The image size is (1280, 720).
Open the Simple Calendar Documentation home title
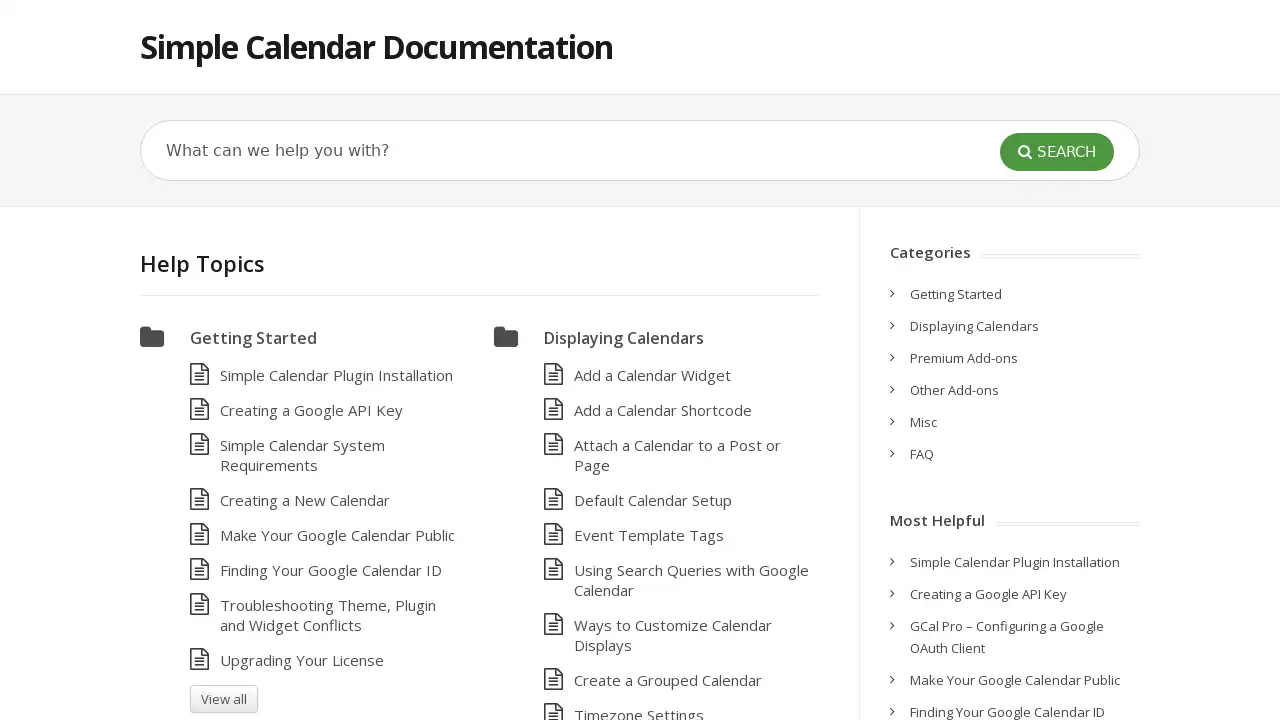coord(376,47)
